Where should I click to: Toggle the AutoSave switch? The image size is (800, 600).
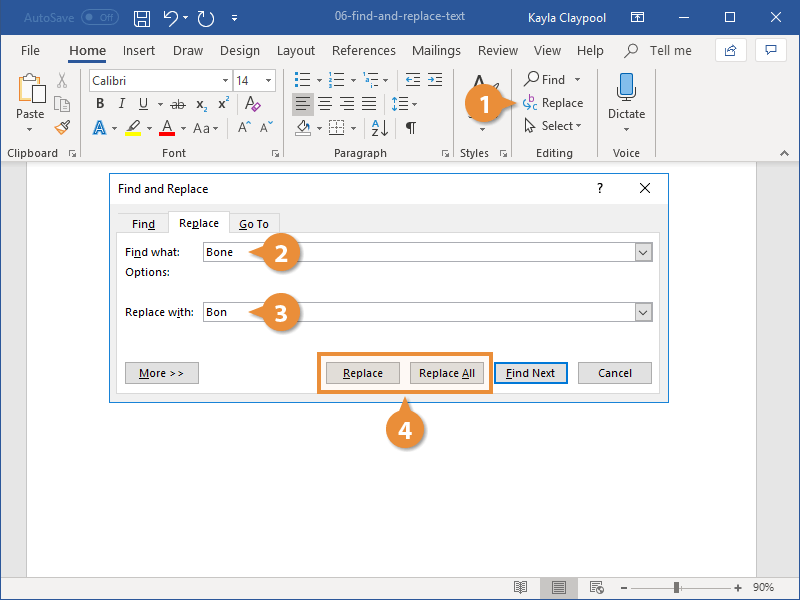coord(98,17)
